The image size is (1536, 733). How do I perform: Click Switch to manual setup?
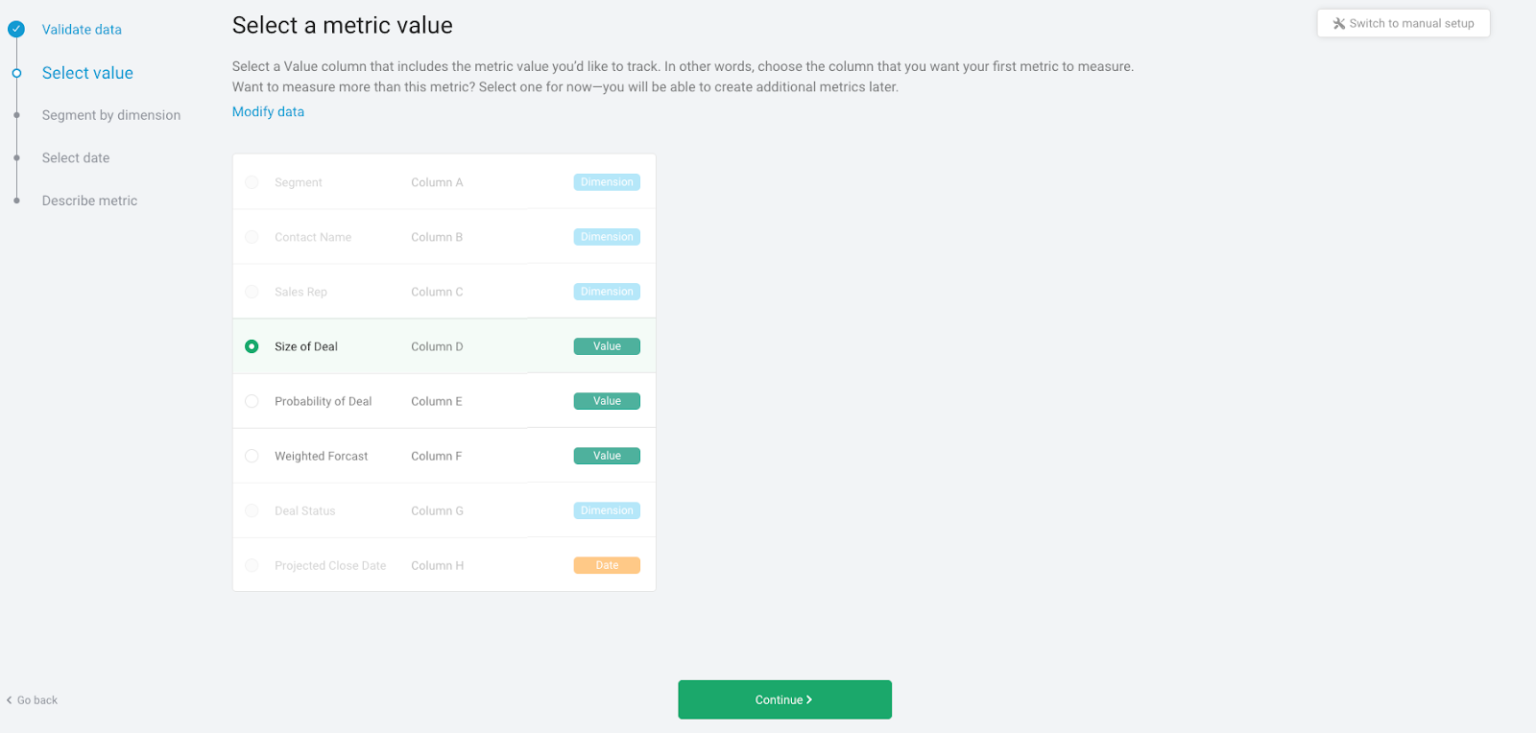(x=1403, y=22)
